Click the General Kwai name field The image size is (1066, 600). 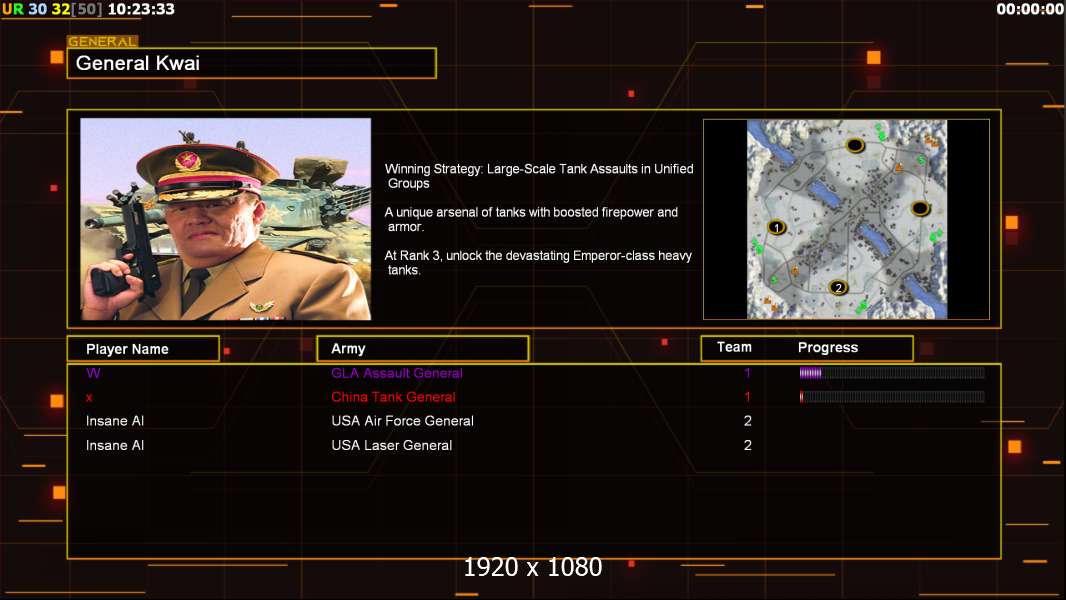(252, 63)
